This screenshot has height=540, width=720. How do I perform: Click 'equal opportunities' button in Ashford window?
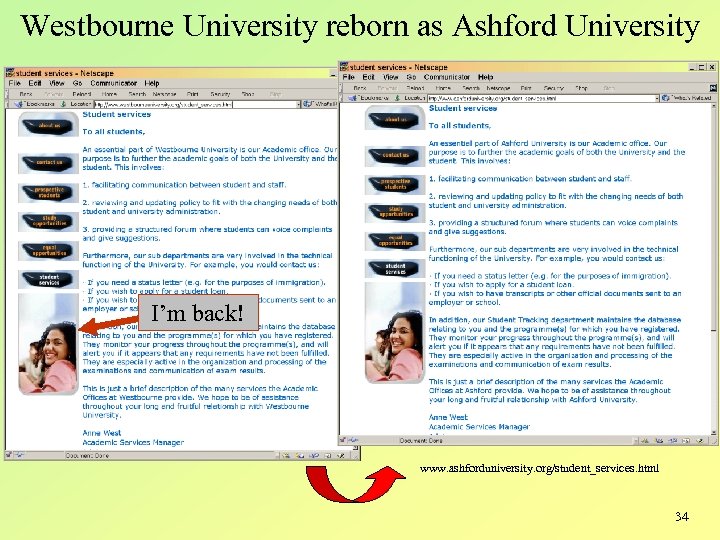coord(395,241)
